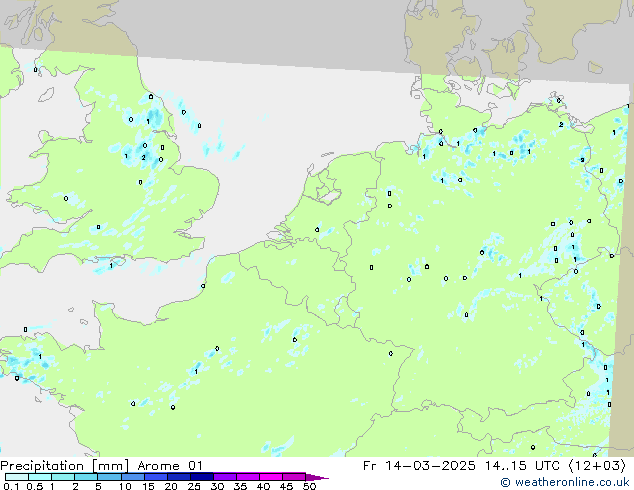The image size is (634, 490).
Task: Pick the 40–45 mm bright magenta swatch
Action: pos(271,477)
